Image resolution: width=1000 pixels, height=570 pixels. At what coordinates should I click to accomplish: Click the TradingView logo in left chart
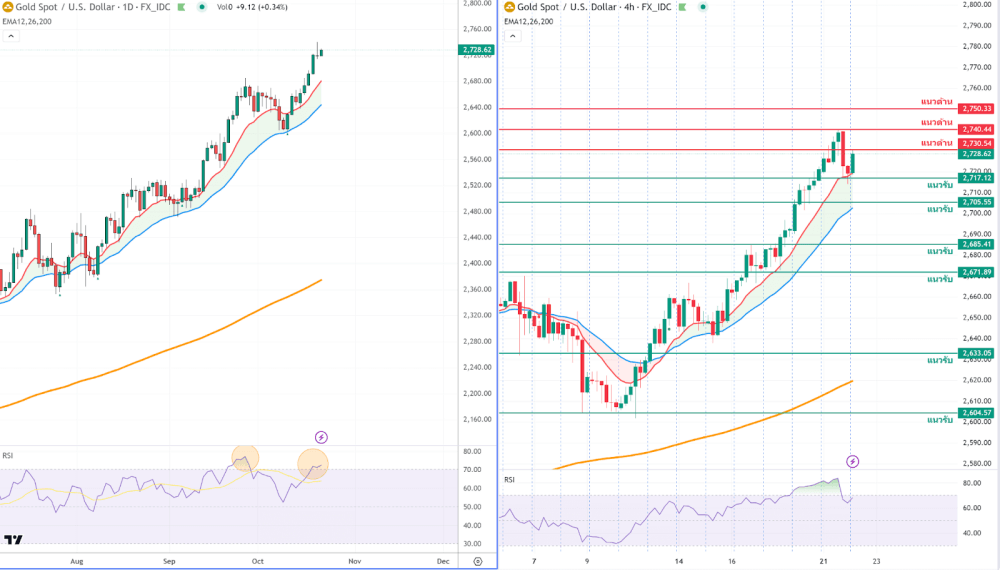pyautogui.click(x=13, y=540)
